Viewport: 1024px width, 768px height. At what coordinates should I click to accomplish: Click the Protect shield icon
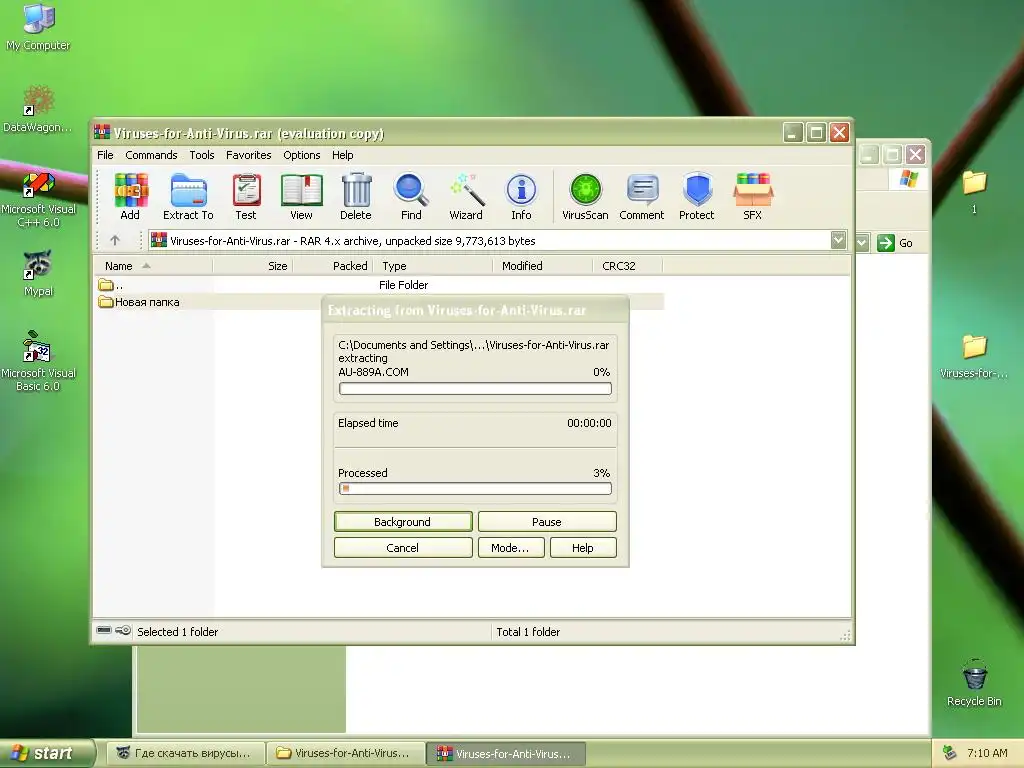point(697,196)
